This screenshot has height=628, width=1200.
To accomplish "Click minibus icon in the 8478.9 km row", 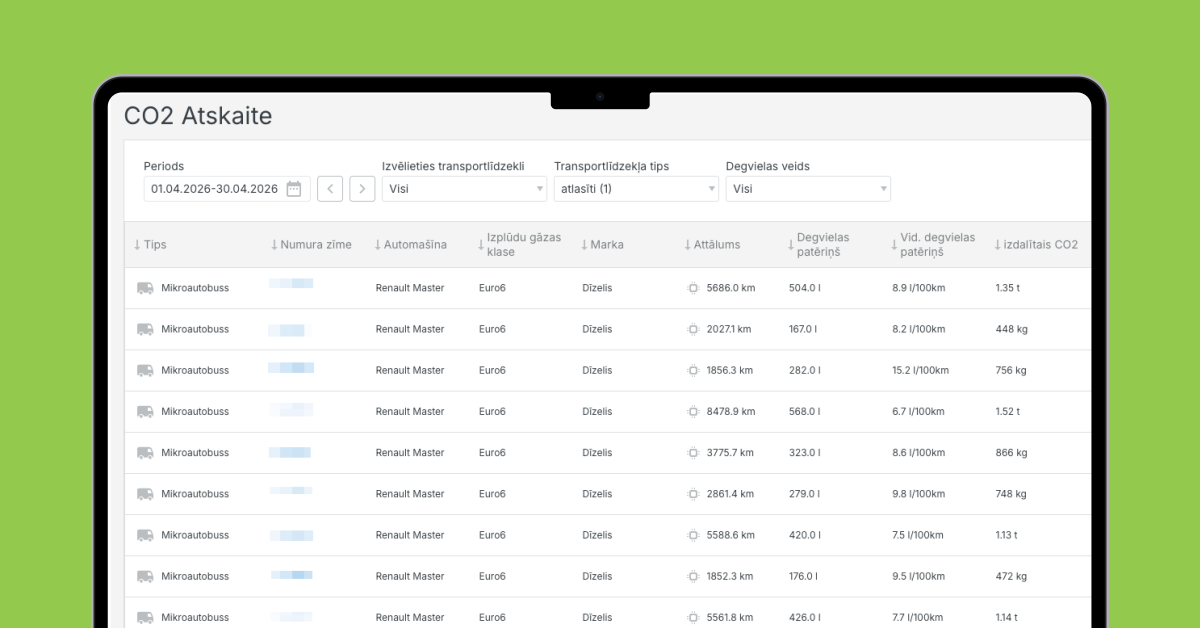I will tap(145, 412).
